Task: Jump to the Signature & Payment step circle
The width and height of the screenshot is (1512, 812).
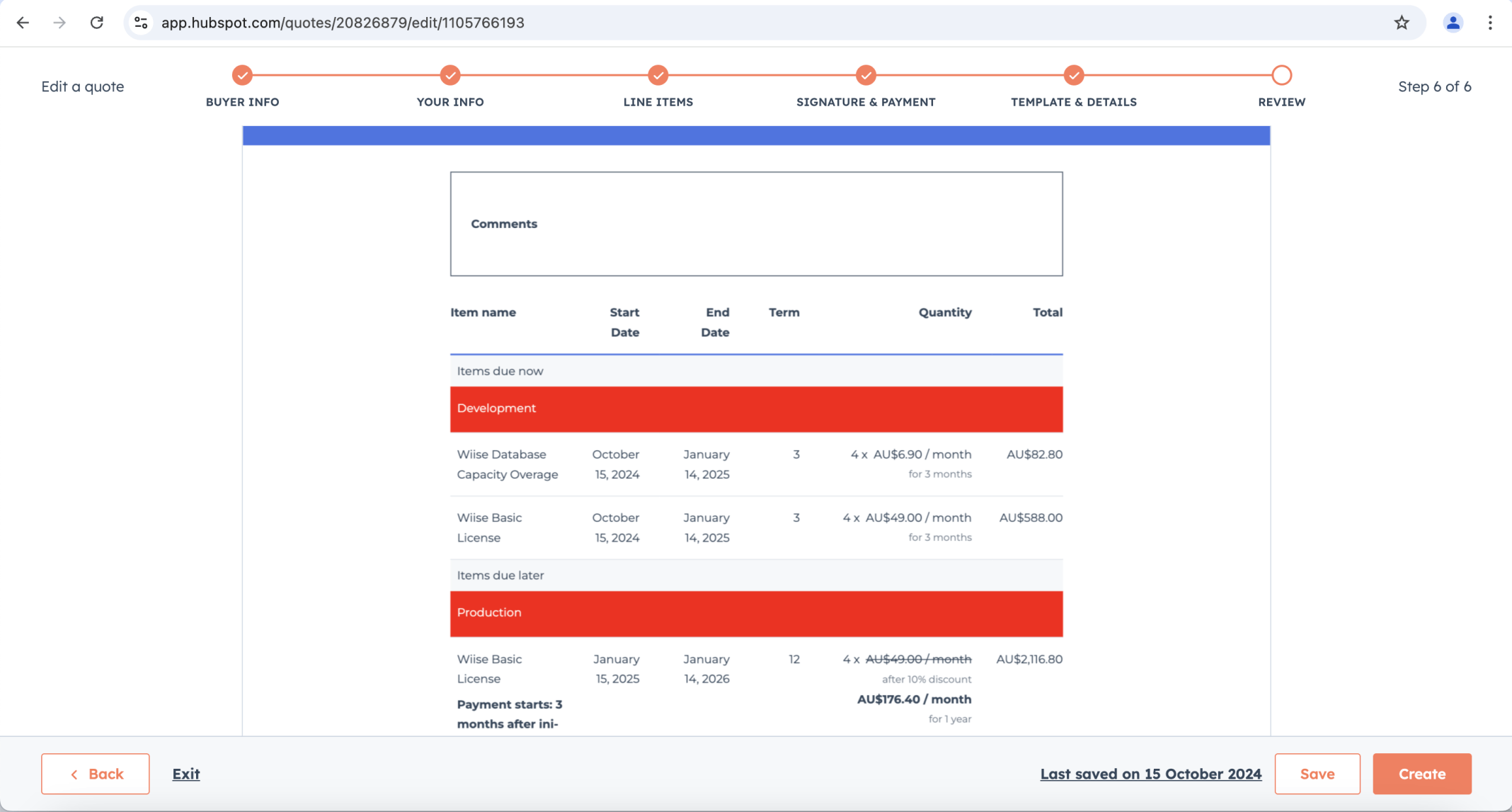Action: tap(866, 75)
